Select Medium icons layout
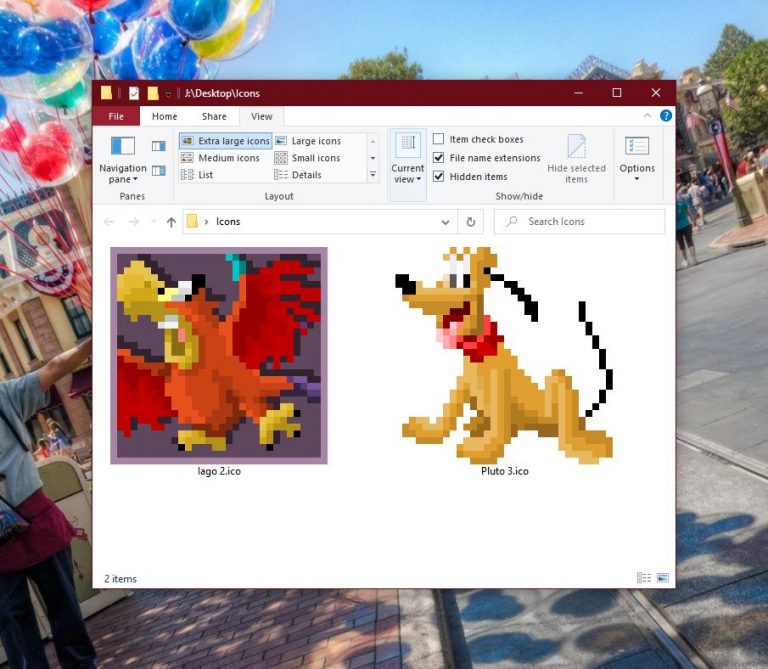The width and height of the screenshot is (768, 669). click(x=220, y=158)
